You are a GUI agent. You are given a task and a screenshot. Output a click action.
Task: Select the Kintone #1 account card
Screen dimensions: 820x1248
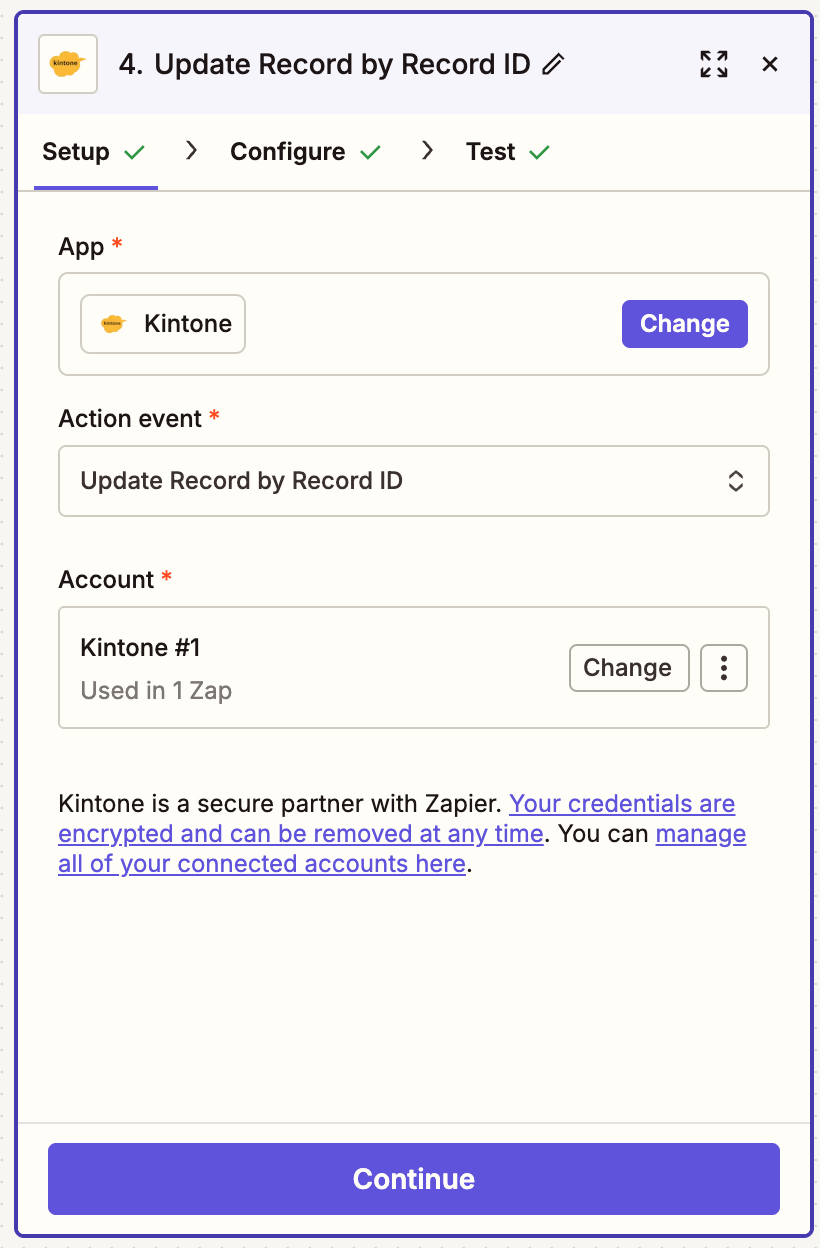click(x=300, y=667)
